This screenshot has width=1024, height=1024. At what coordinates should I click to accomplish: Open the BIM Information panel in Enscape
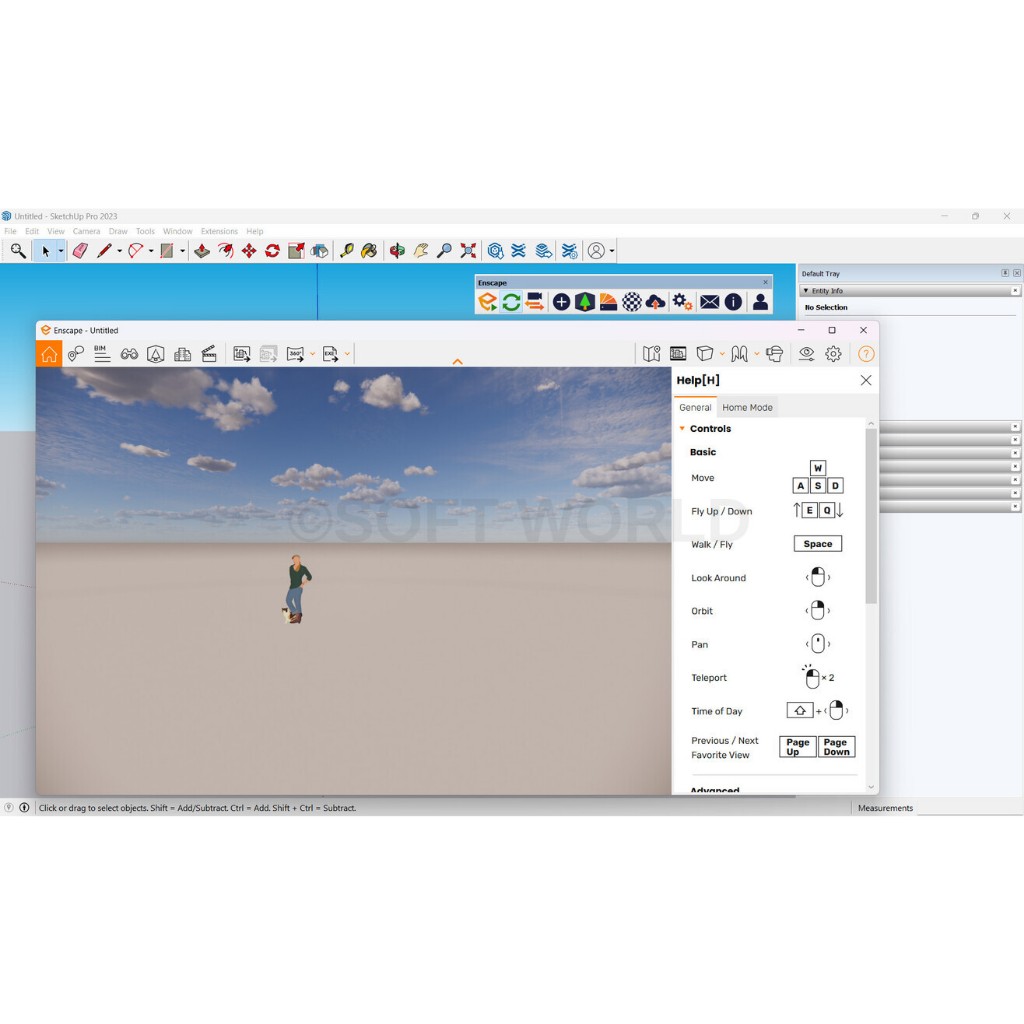102,354
